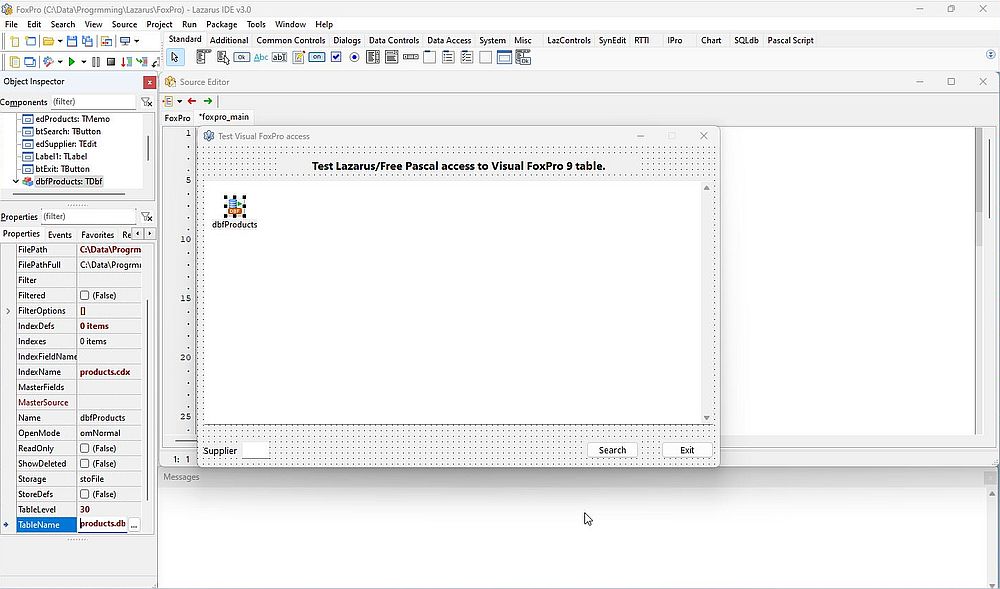Toggle form/unit view icon
The height and width of the screenshot is (589, 1000).
coord(107,41)
